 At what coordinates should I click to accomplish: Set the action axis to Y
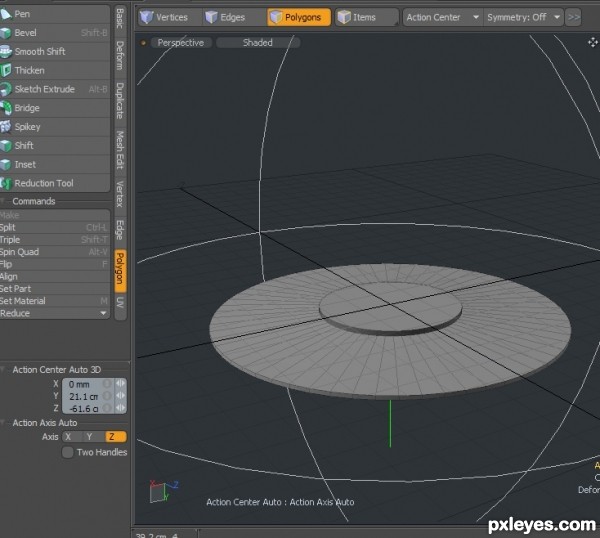94,437
